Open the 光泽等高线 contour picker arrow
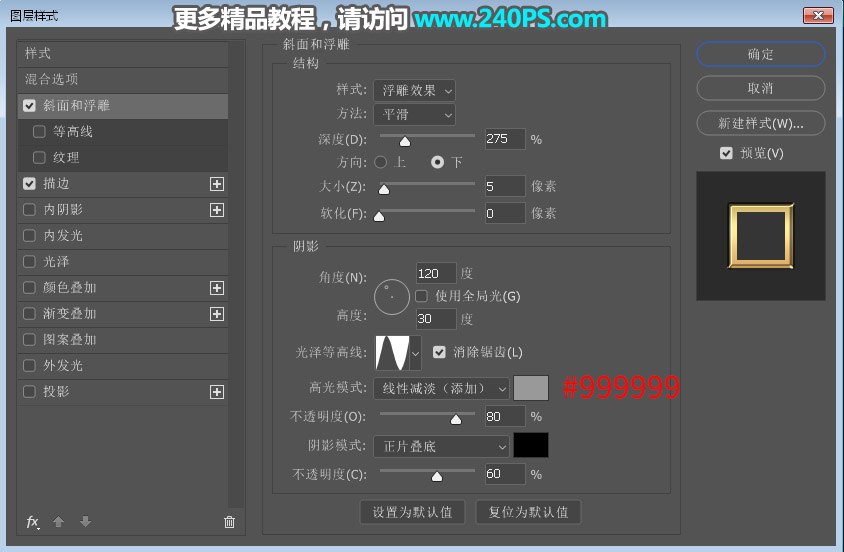 point(415,353)
